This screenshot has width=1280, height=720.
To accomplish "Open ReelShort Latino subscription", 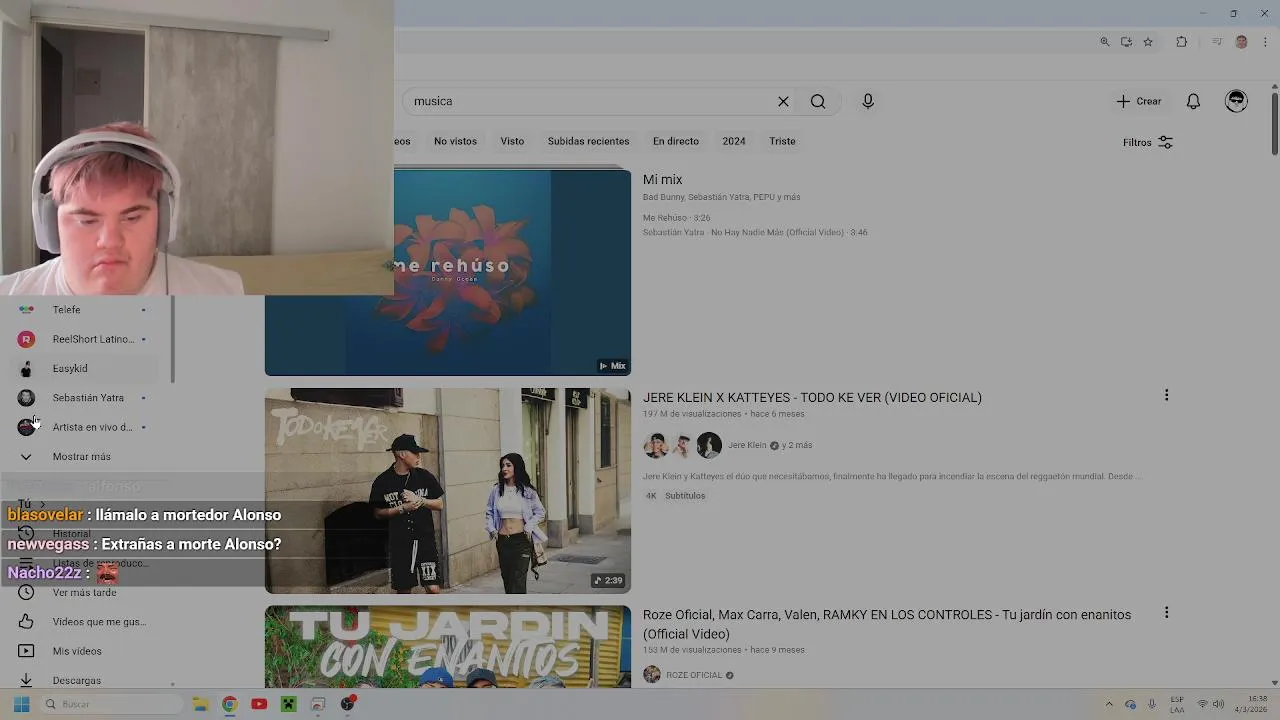I will pos(85,339).
